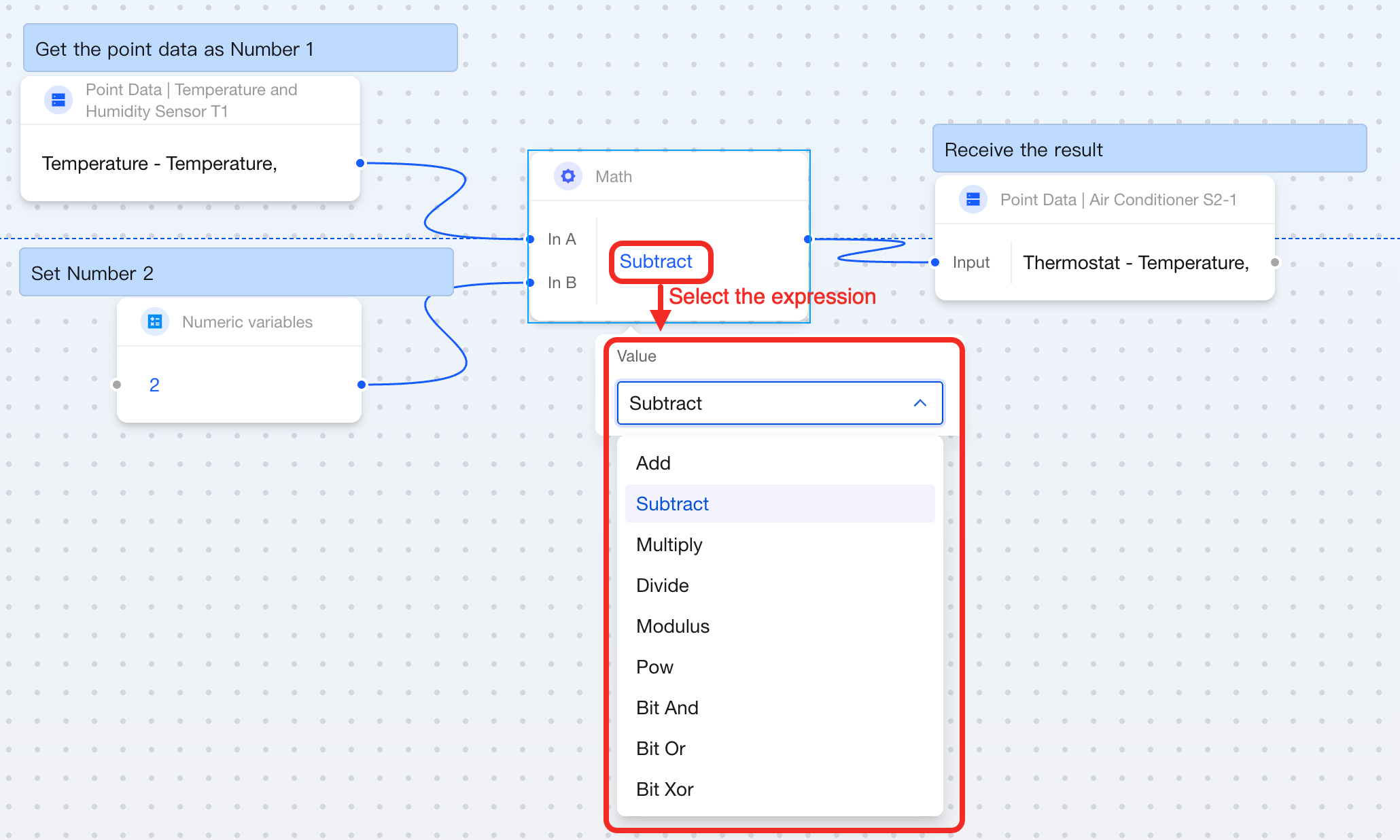Click the Math node output port dot

807,239
